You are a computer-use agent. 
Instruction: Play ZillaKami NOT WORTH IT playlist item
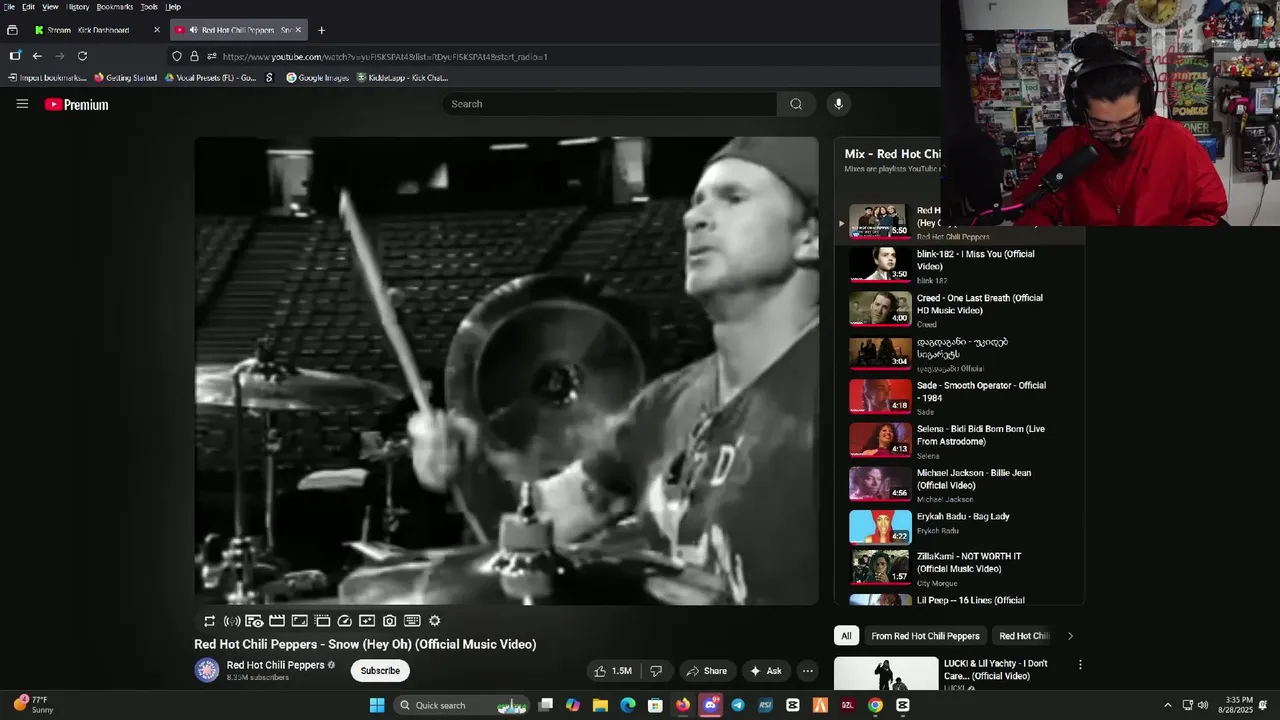coord(960,568)
